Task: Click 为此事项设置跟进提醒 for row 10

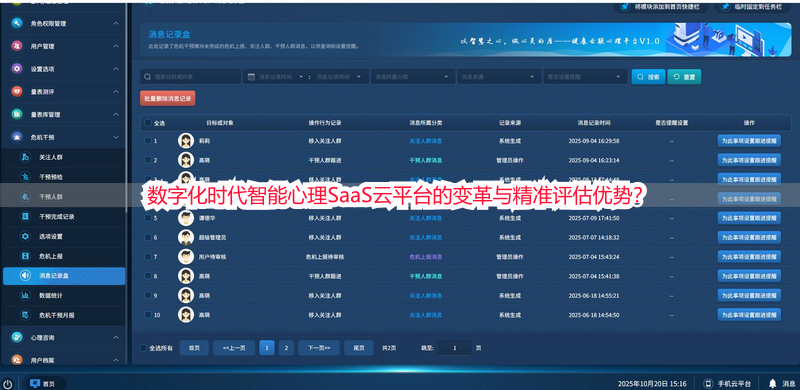Action: pos(749,315)
